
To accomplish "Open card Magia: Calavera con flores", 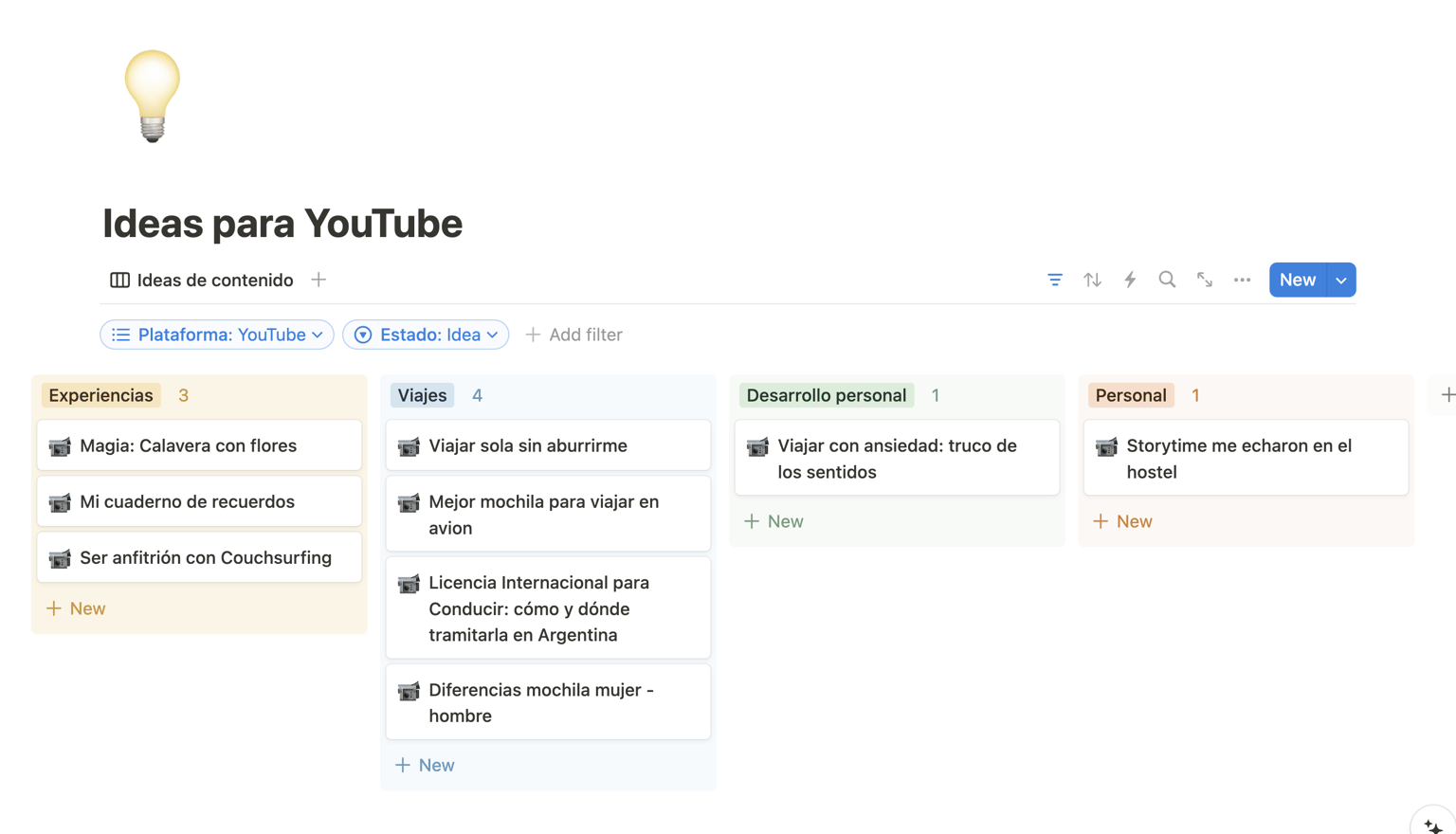I will pyautogui.click(x=199, y=445).
